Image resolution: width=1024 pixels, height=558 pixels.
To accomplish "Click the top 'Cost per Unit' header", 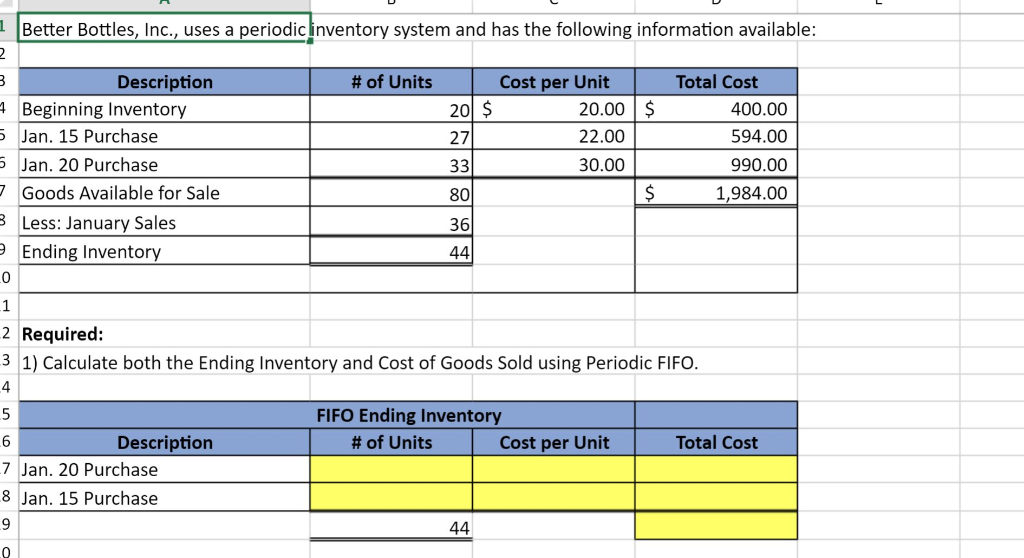I will click(x=554, y=82).
